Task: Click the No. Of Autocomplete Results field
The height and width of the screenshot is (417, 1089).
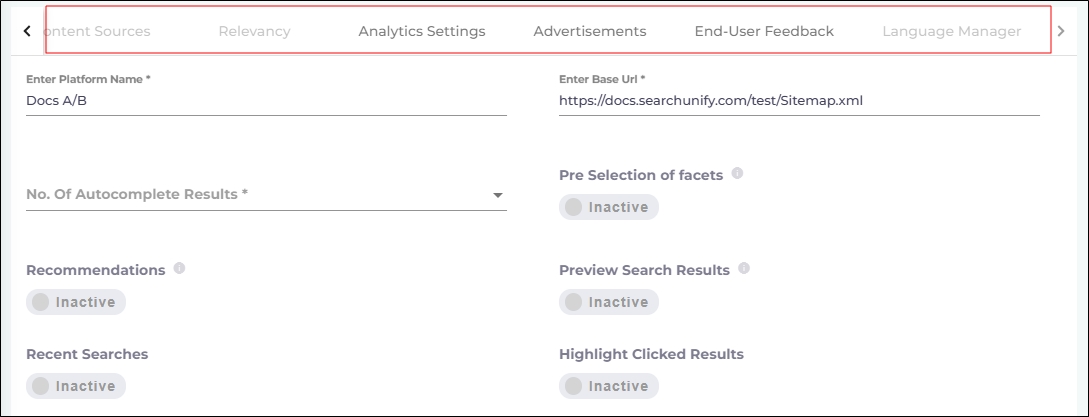Action: [x=250, y=195]
